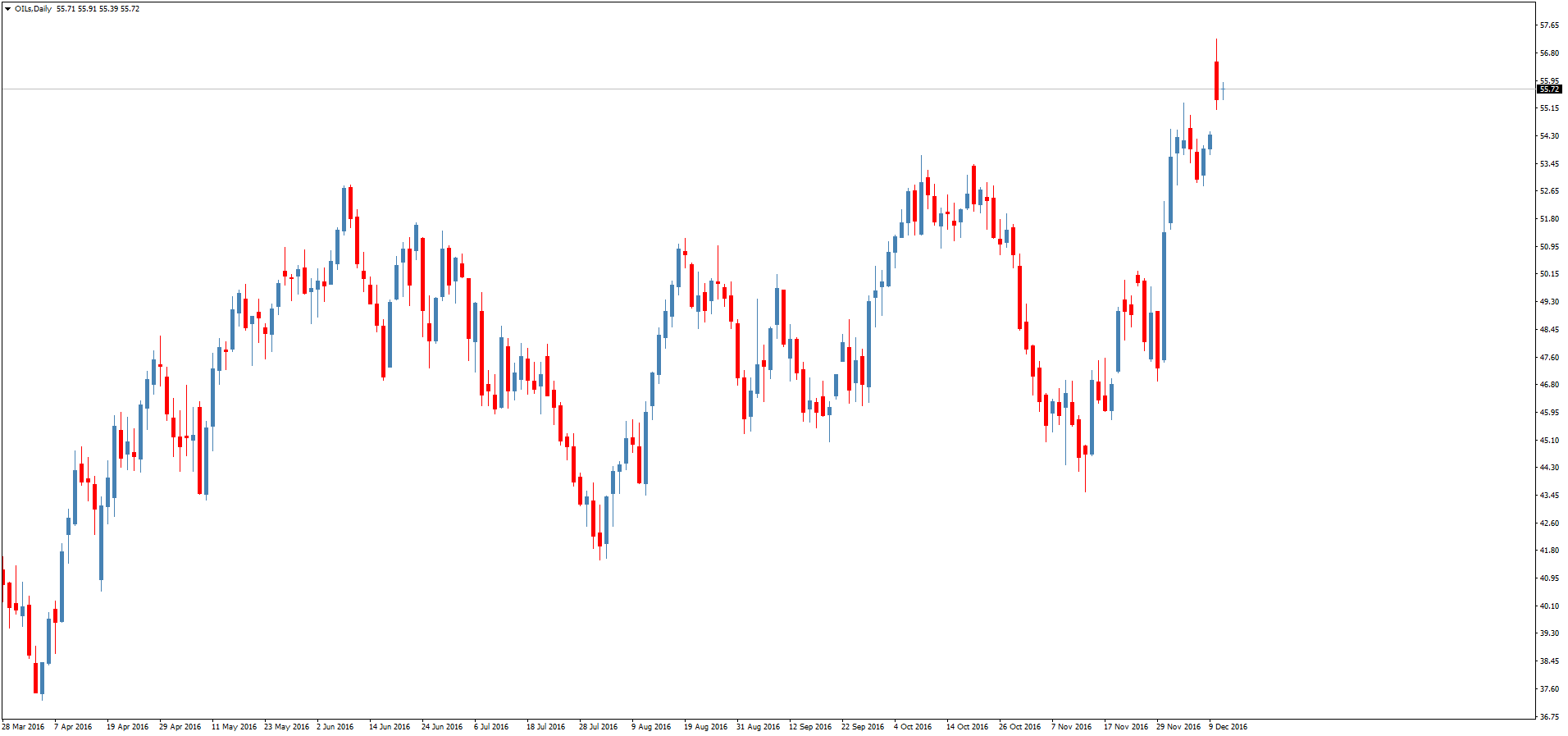This screenshot has height=736, width=1568.
Task: Click the 26 Oct 2016 date label
Action: pyautogui.click(x=1019, y=727)
